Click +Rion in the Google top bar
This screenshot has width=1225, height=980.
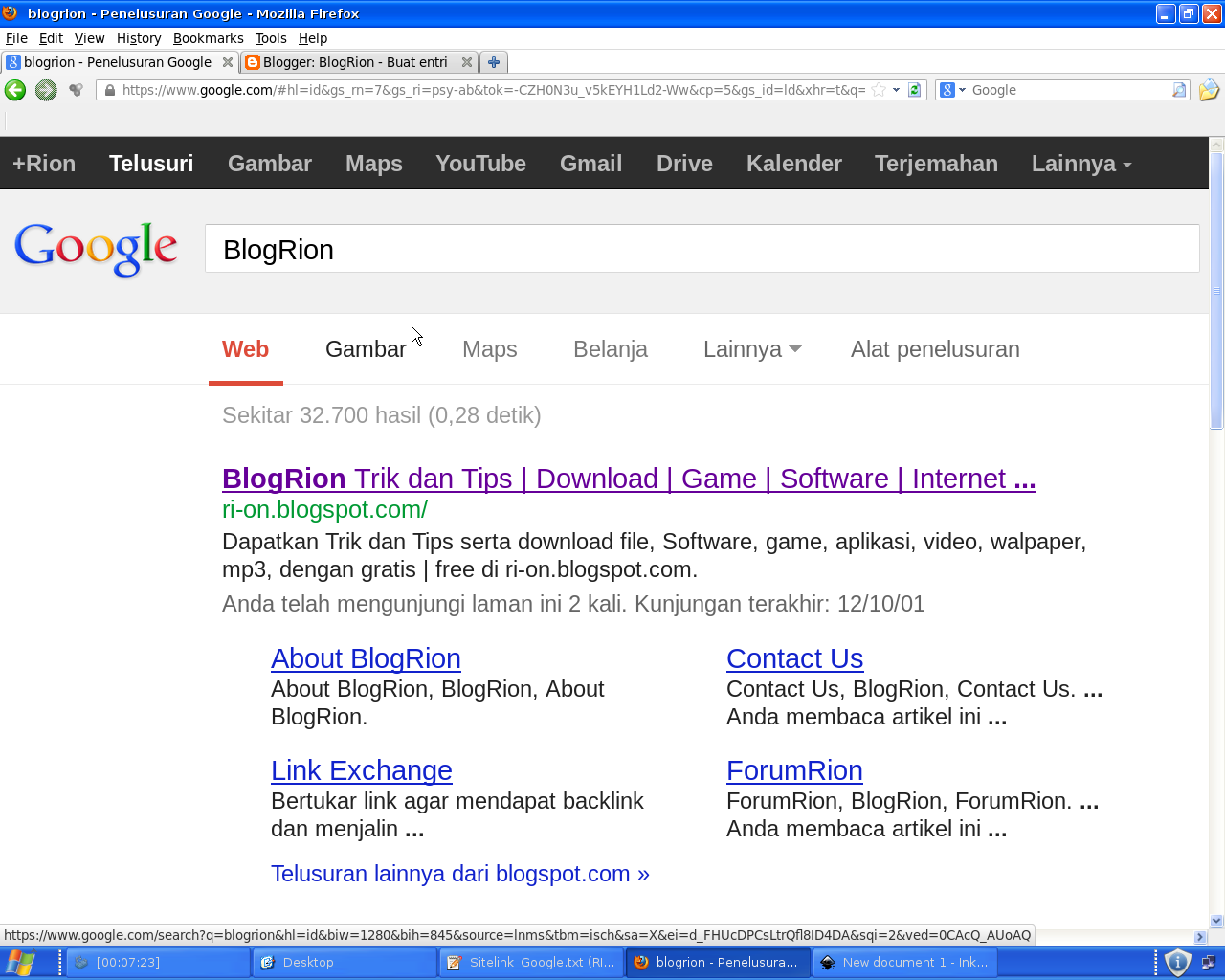(44, 164)
